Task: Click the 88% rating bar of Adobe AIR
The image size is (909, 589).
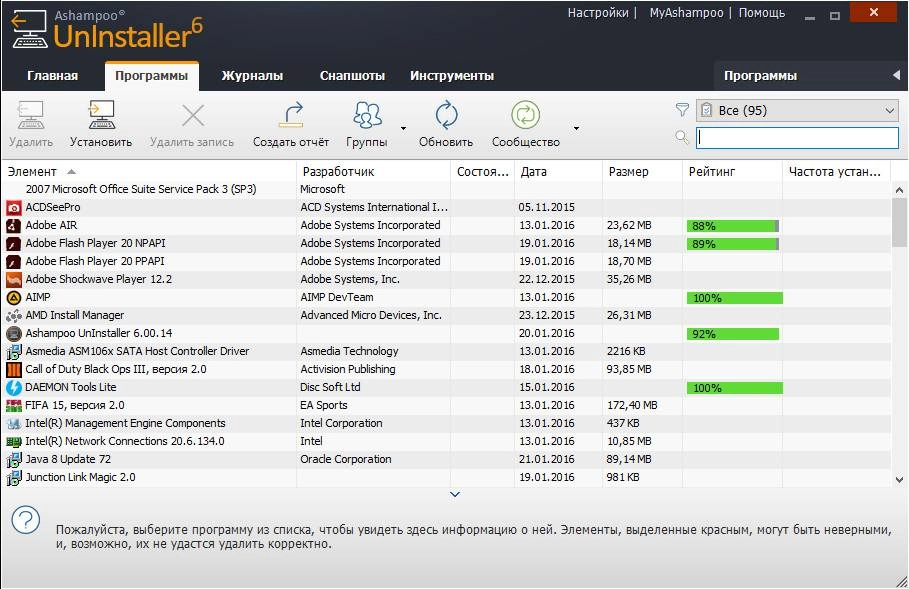Action: tap(733, 226)
